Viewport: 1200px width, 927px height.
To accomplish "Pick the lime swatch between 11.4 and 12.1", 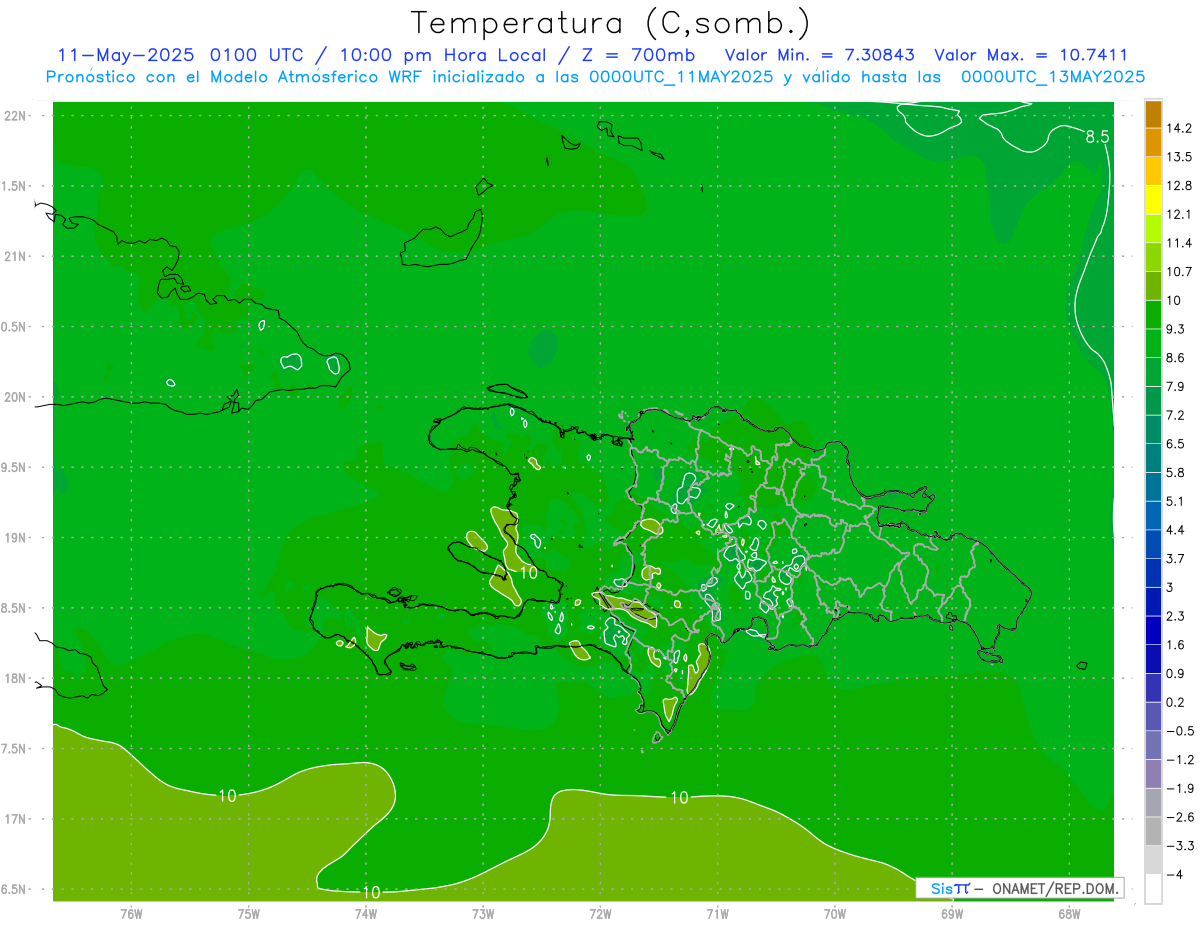I will pos(1153,229).
